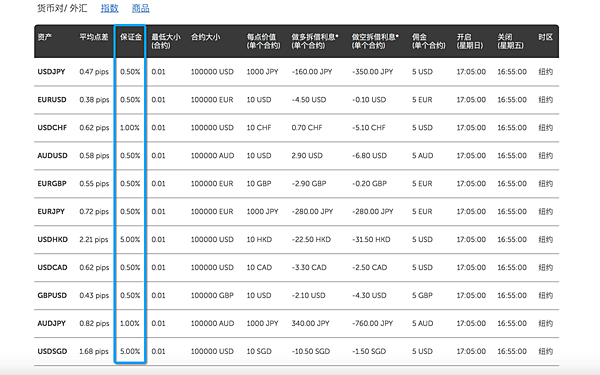Select the USDCAD asset name
The image size is (600, 375).
click(52, 267)
